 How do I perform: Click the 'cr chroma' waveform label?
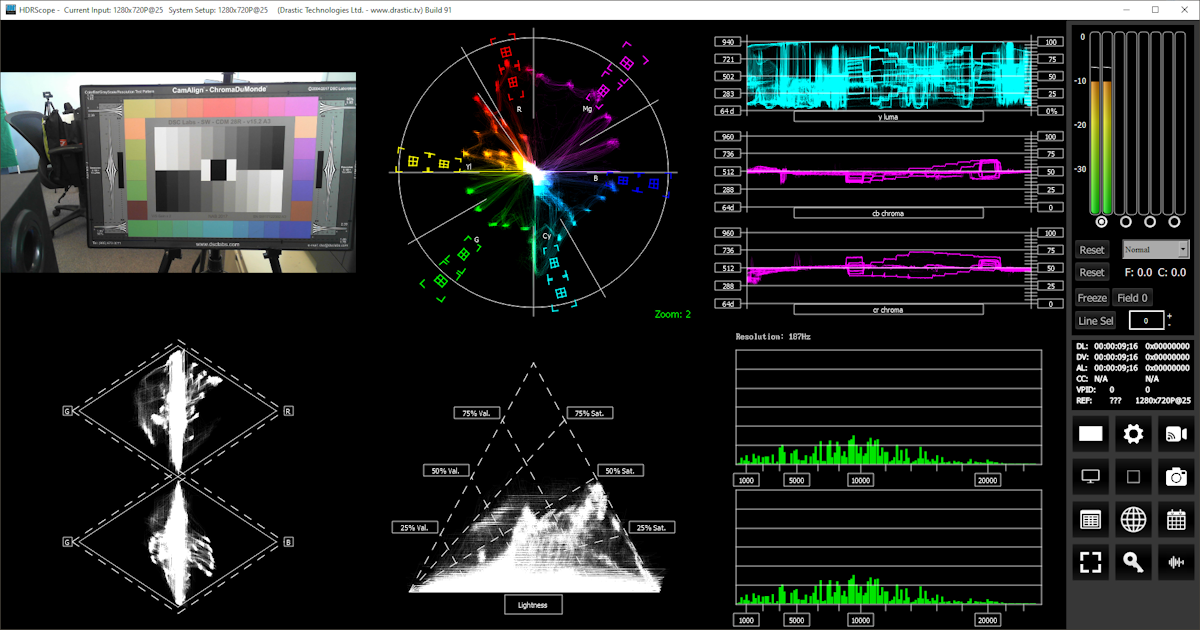tap(888, 310)
